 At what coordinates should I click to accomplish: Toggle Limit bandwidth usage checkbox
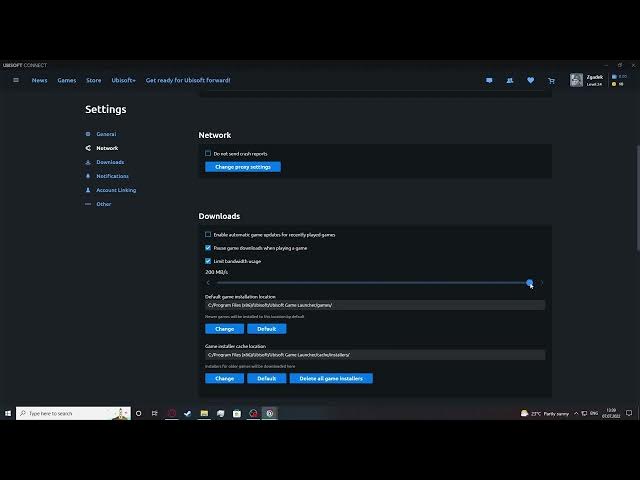(208, 261)
